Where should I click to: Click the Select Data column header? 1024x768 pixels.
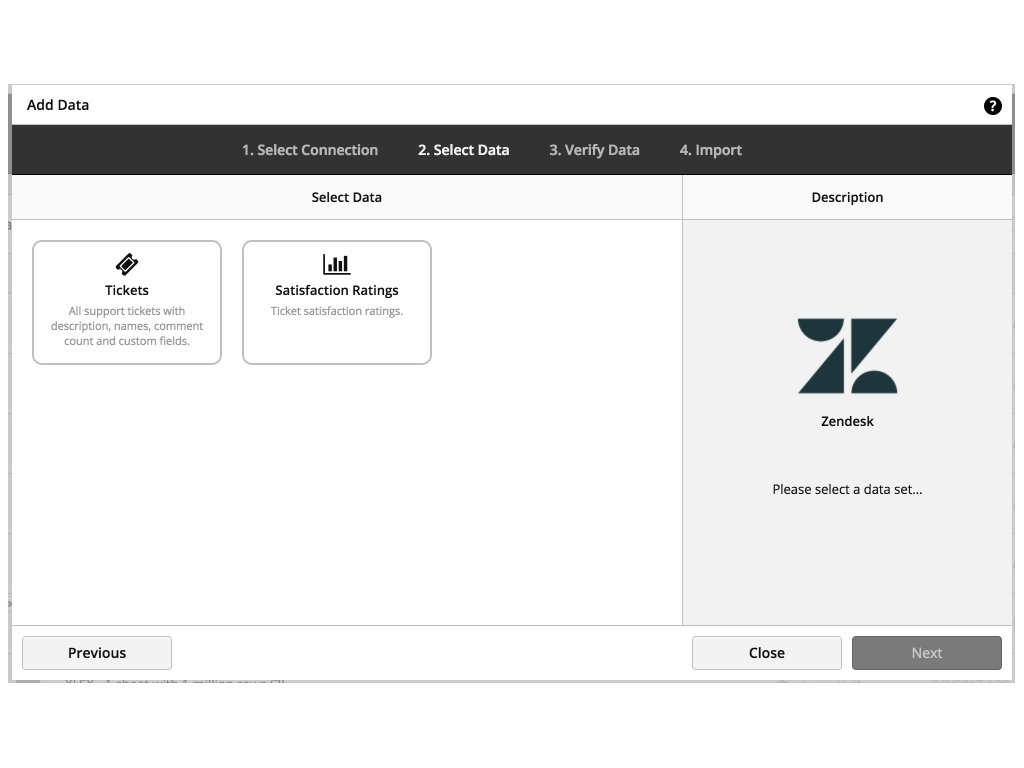(x=346, y=197)
